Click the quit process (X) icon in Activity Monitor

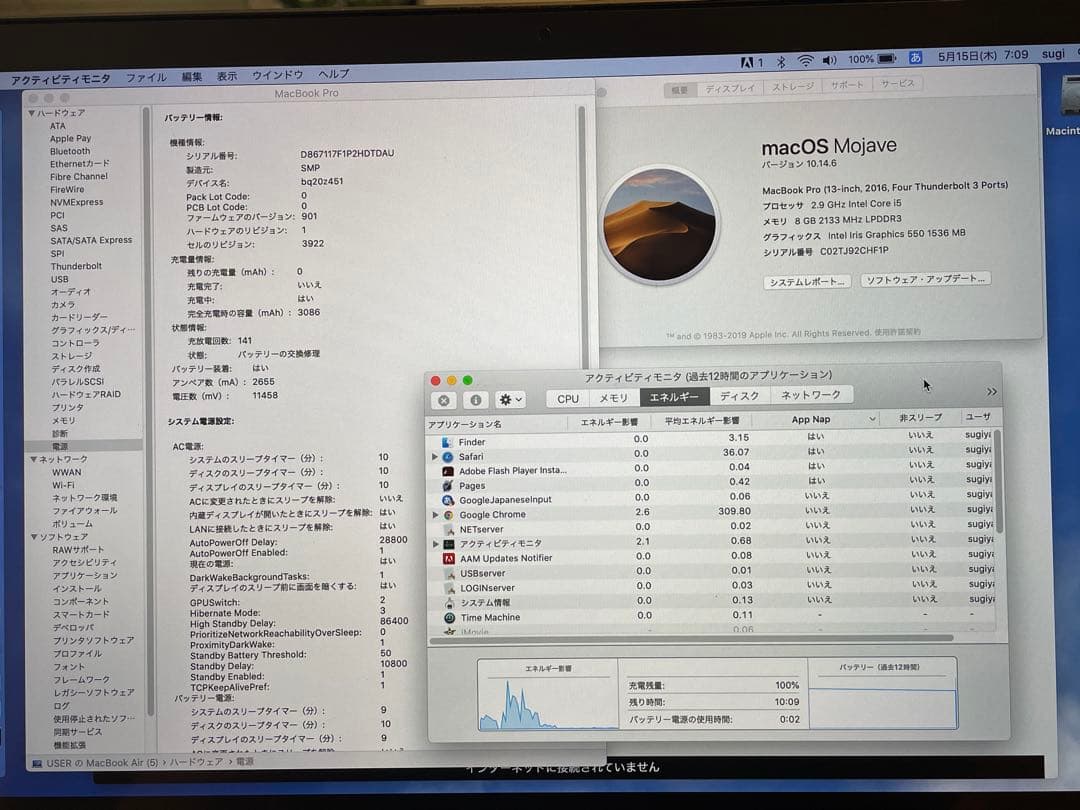coord(443,400)
